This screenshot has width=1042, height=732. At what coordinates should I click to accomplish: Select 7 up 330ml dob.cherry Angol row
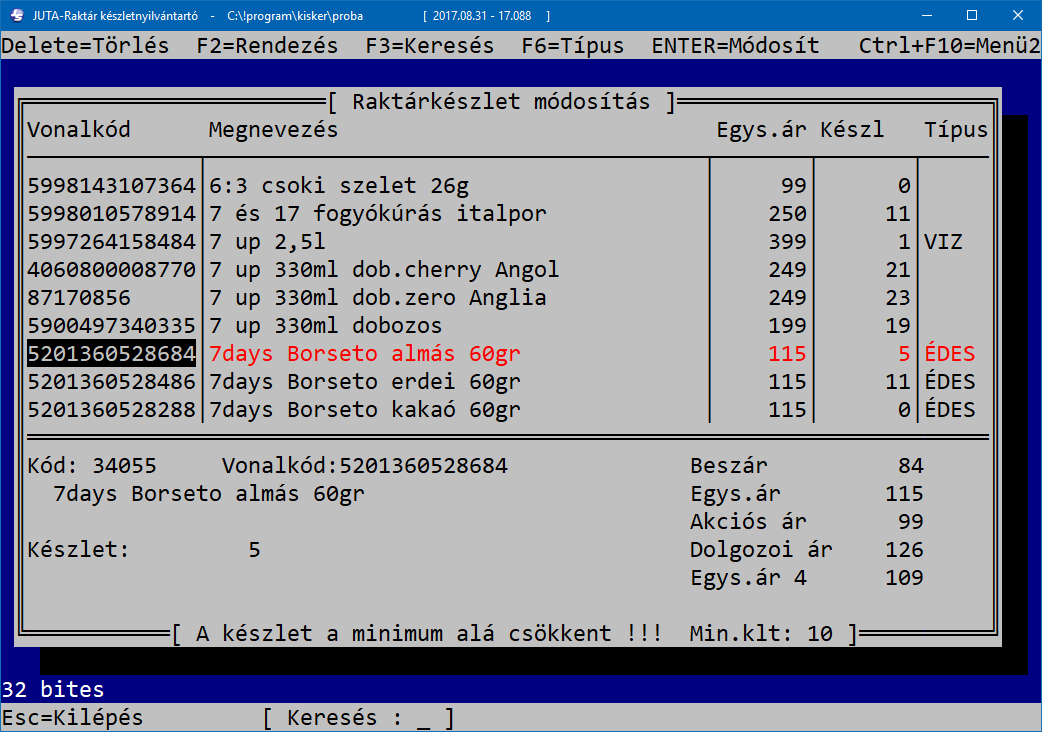pyautogui.click(x=384, y=270)
